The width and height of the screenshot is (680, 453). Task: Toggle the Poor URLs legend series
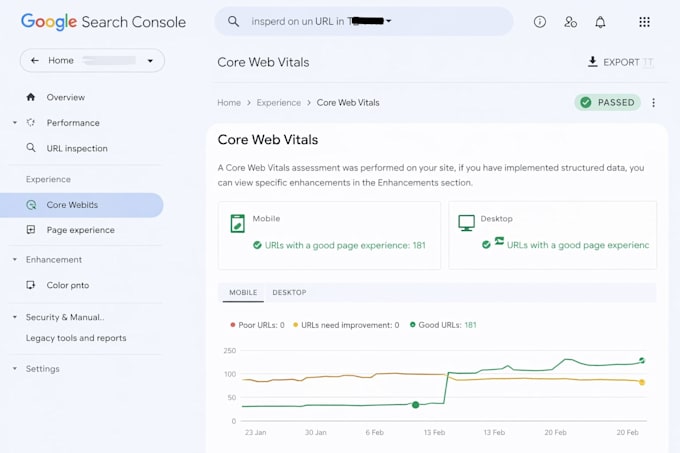point(258,325)
